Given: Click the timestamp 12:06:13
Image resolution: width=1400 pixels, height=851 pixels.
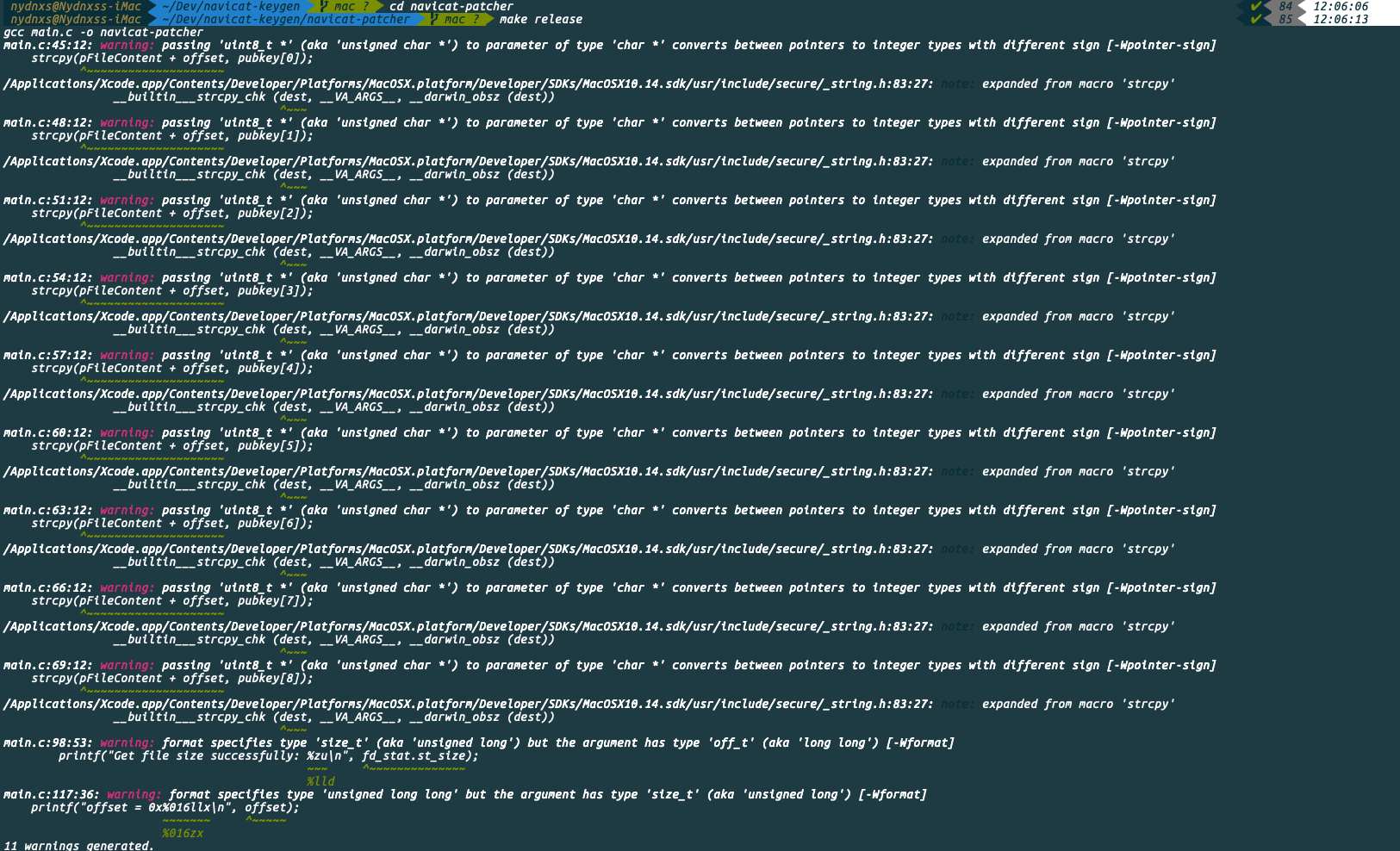Looking at the screenshot, I should 1341,19.
